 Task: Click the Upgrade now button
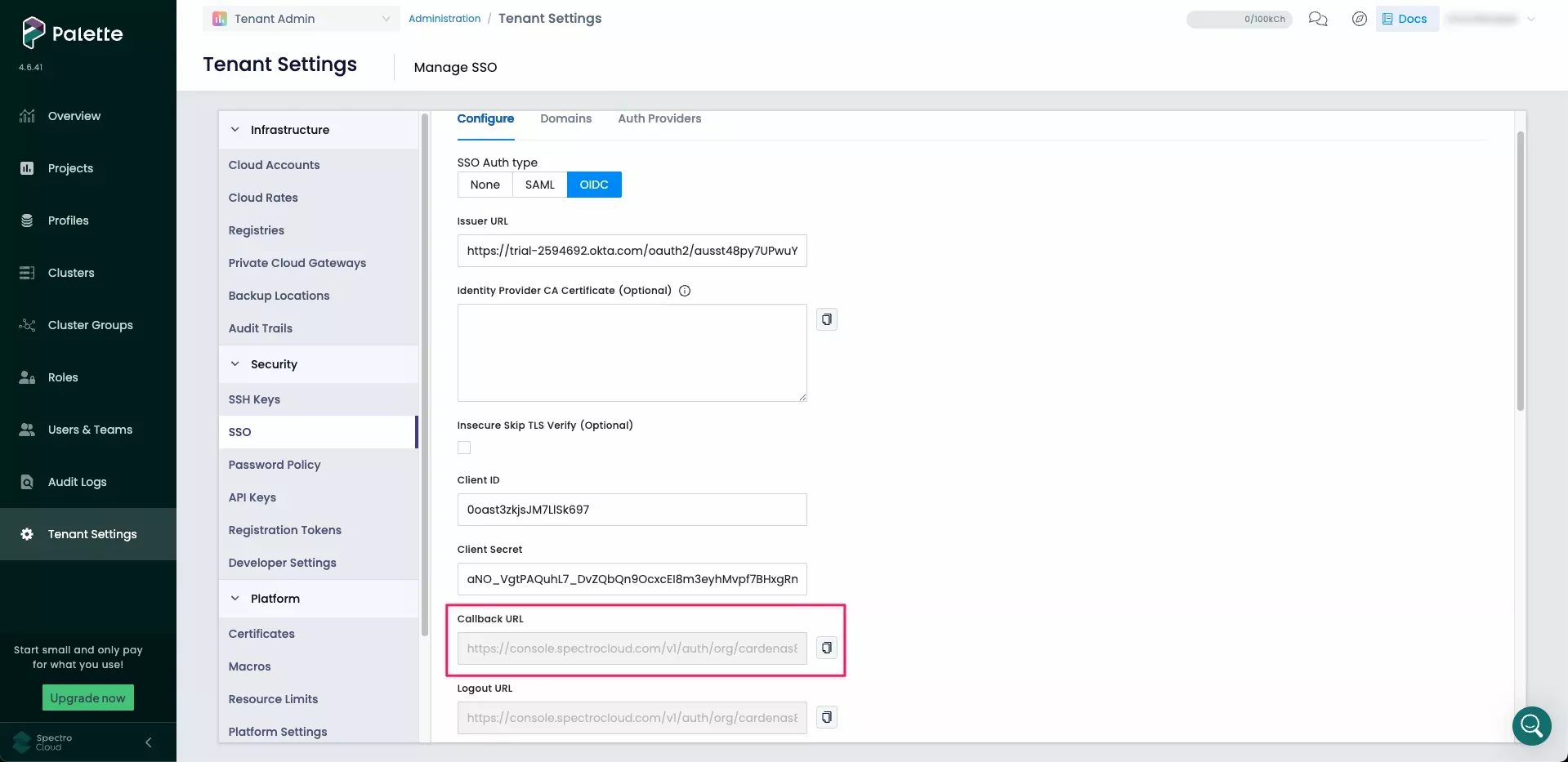[x=87, y=697]
